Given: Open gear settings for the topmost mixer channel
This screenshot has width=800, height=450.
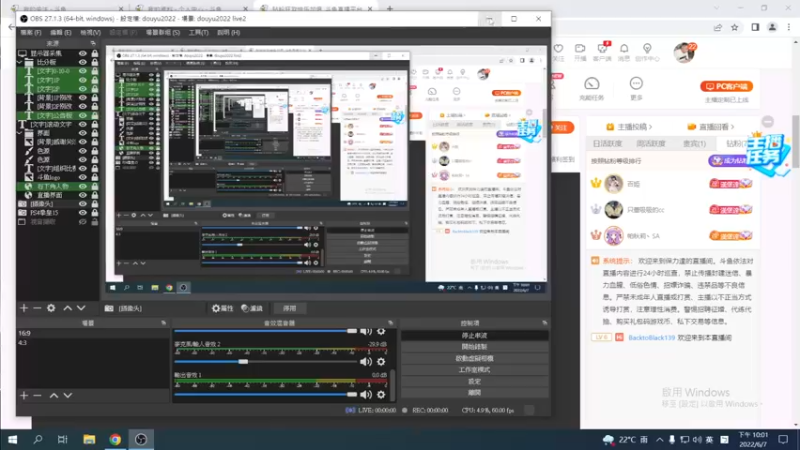Looking at the screenshot, I should [381, 331].
